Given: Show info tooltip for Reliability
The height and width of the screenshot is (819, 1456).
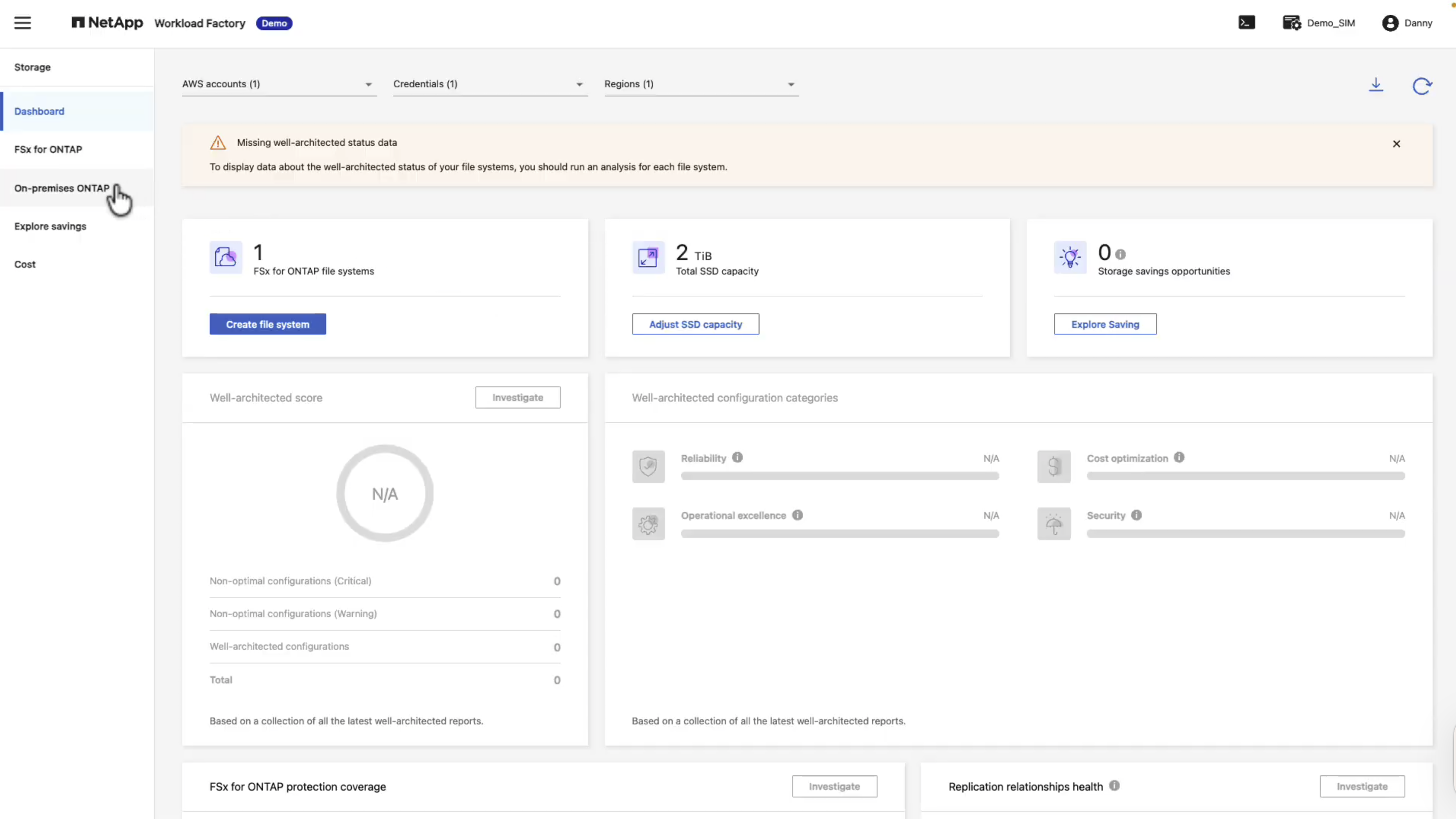Looking at the screenshot, I should (737, 458).
